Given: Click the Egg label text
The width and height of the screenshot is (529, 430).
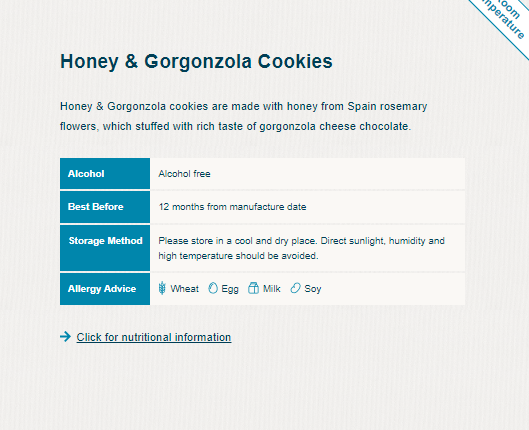Looking at the screenshot, I should point(230,289).
